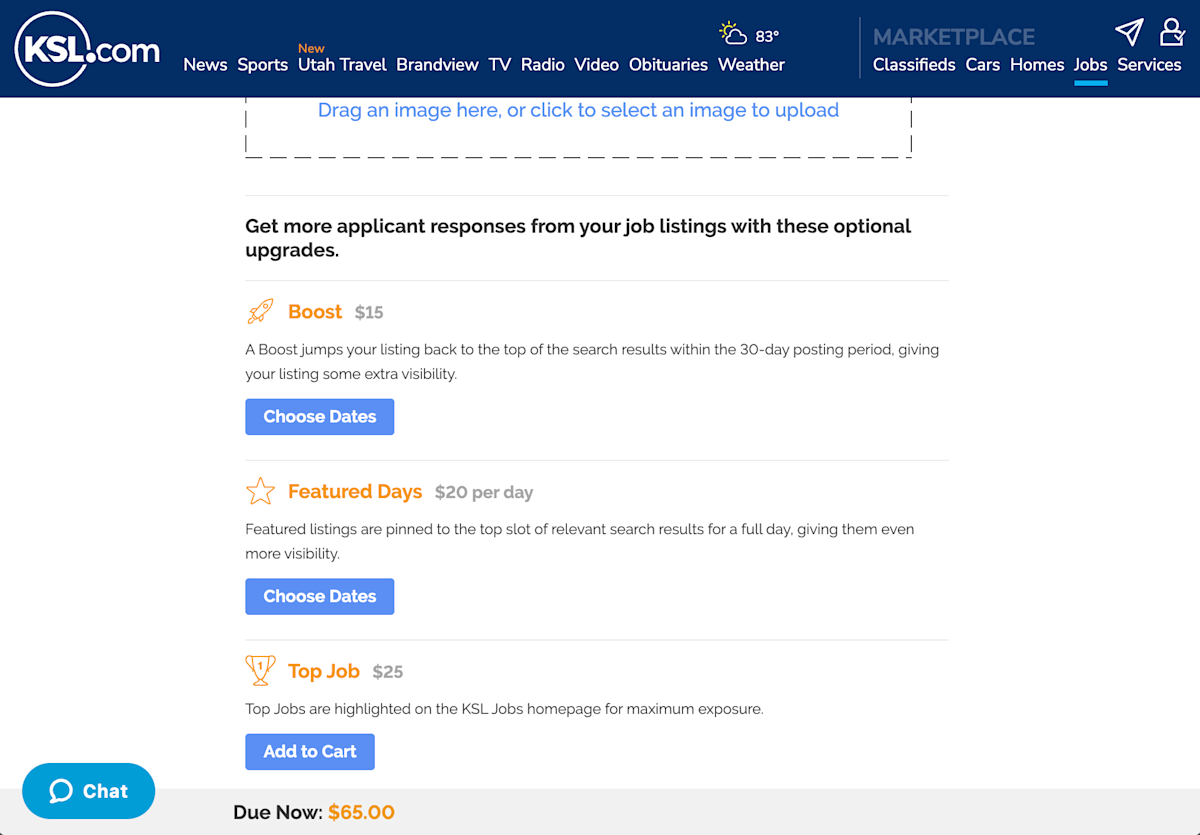Switch to the Classifieds marketplace tab
1200x835 pixels.
pos(914,65)
